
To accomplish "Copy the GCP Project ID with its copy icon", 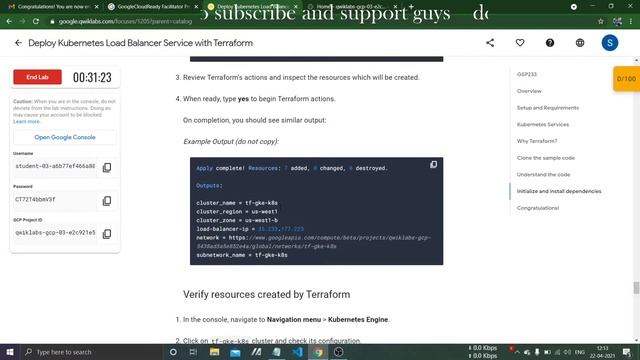I will [x=107, y=233].
